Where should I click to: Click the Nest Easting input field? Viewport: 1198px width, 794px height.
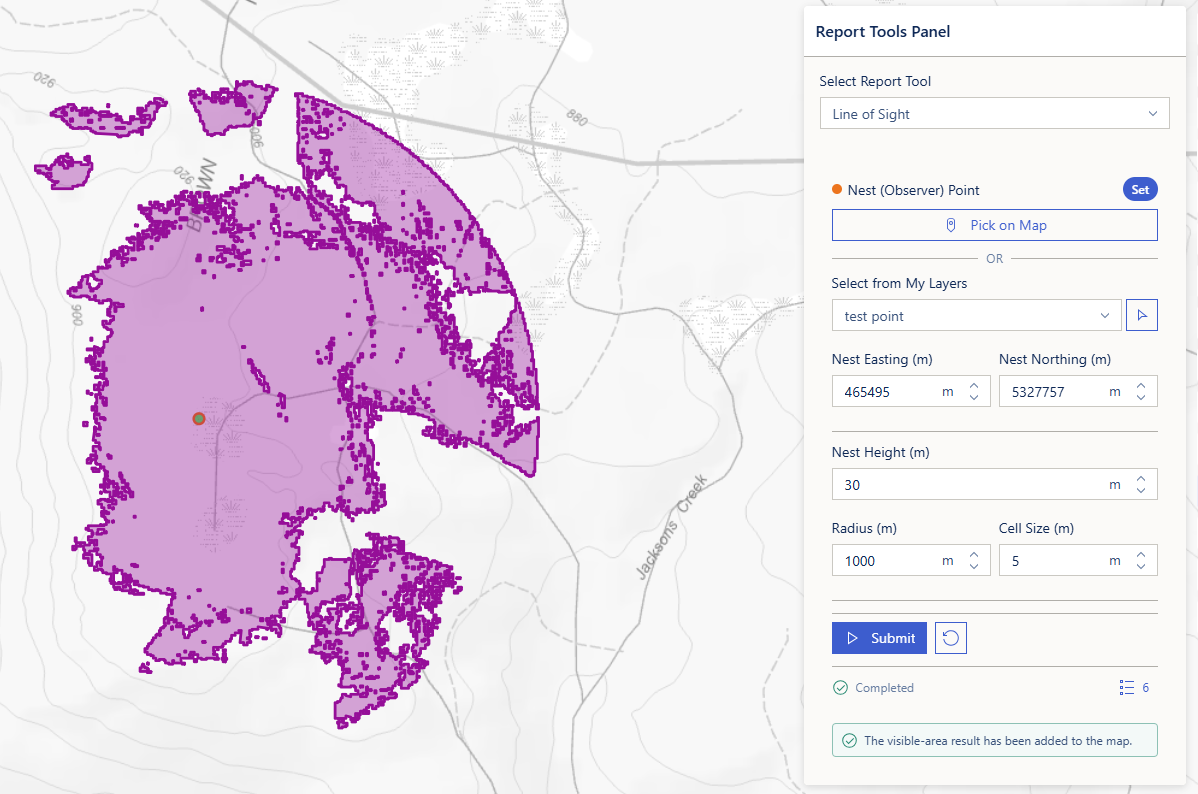click(911, 391)
